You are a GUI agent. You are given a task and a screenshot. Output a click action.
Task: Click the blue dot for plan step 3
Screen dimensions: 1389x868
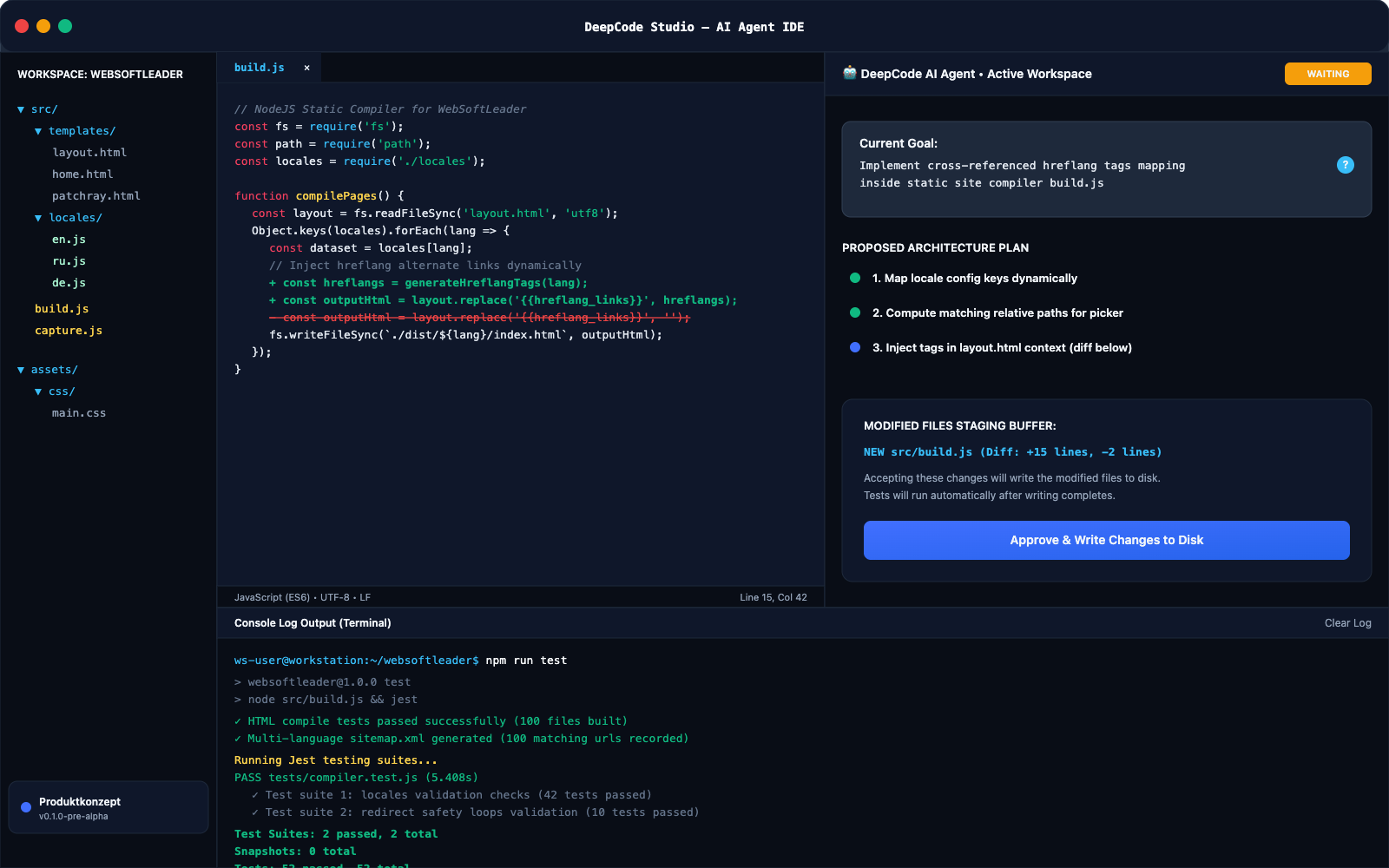pyautogui.click(x=855, y=347)
